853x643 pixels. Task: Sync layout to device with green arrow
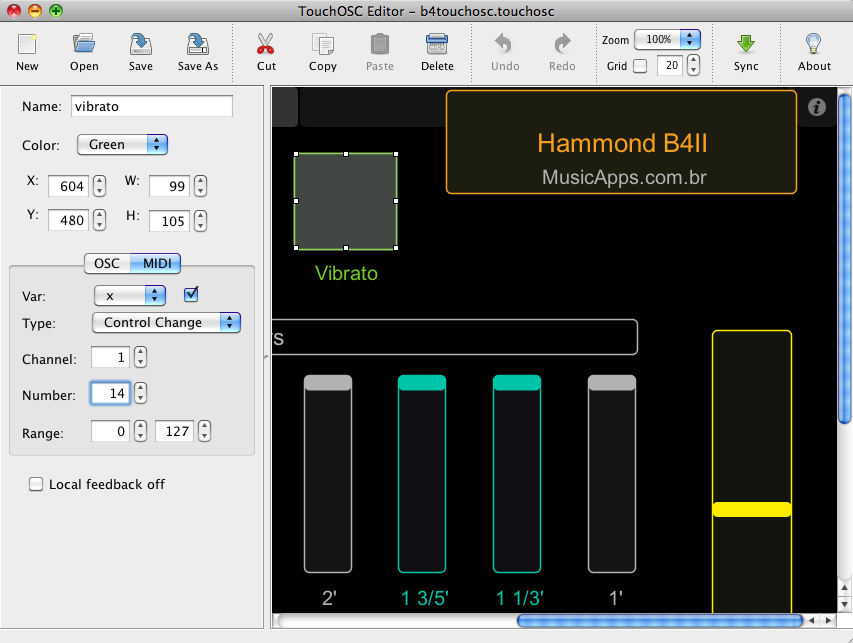[746, 44]
